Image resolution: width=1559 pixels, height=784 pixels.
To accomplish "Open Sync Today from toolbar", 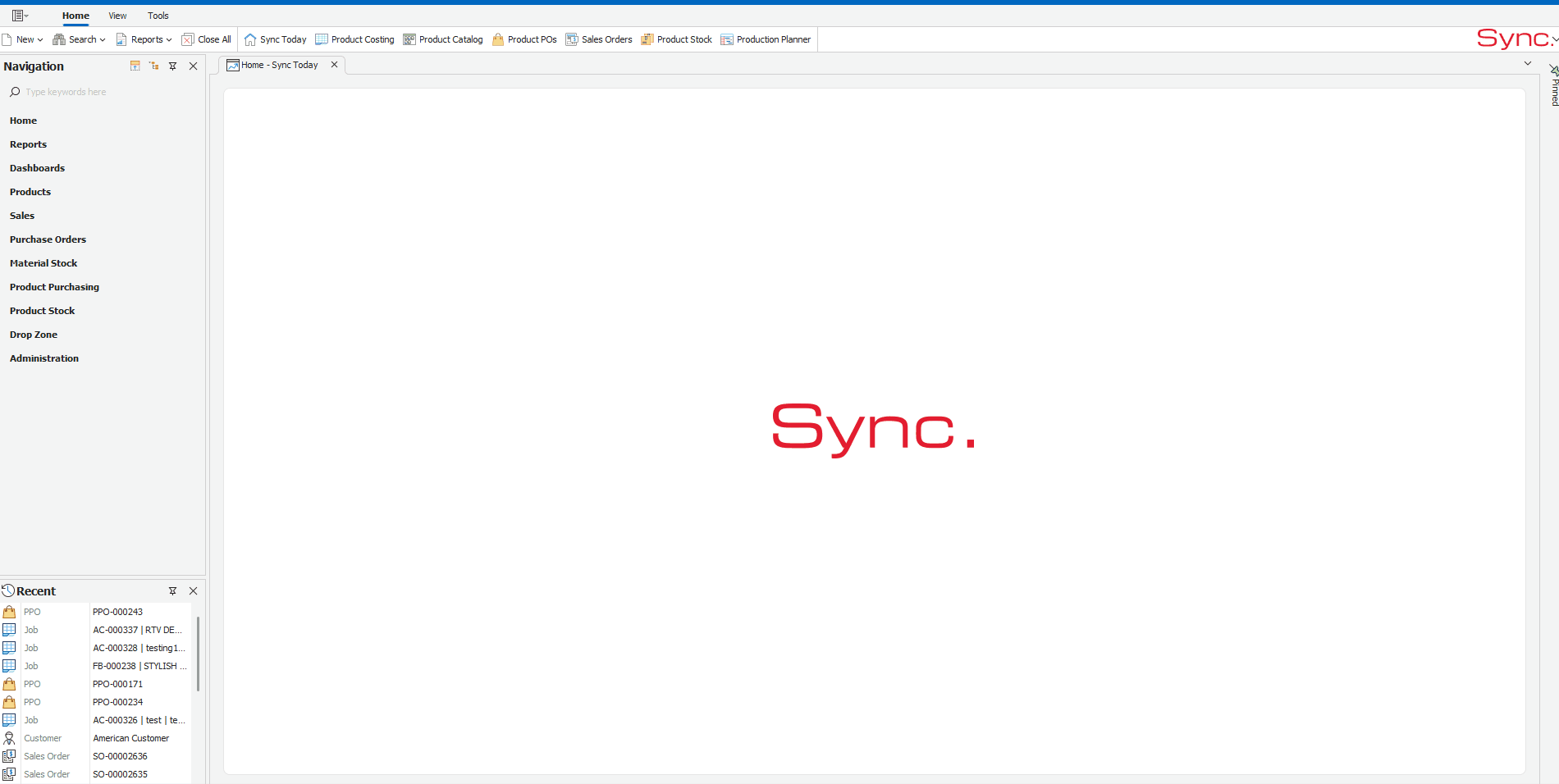I will [276, 39].
